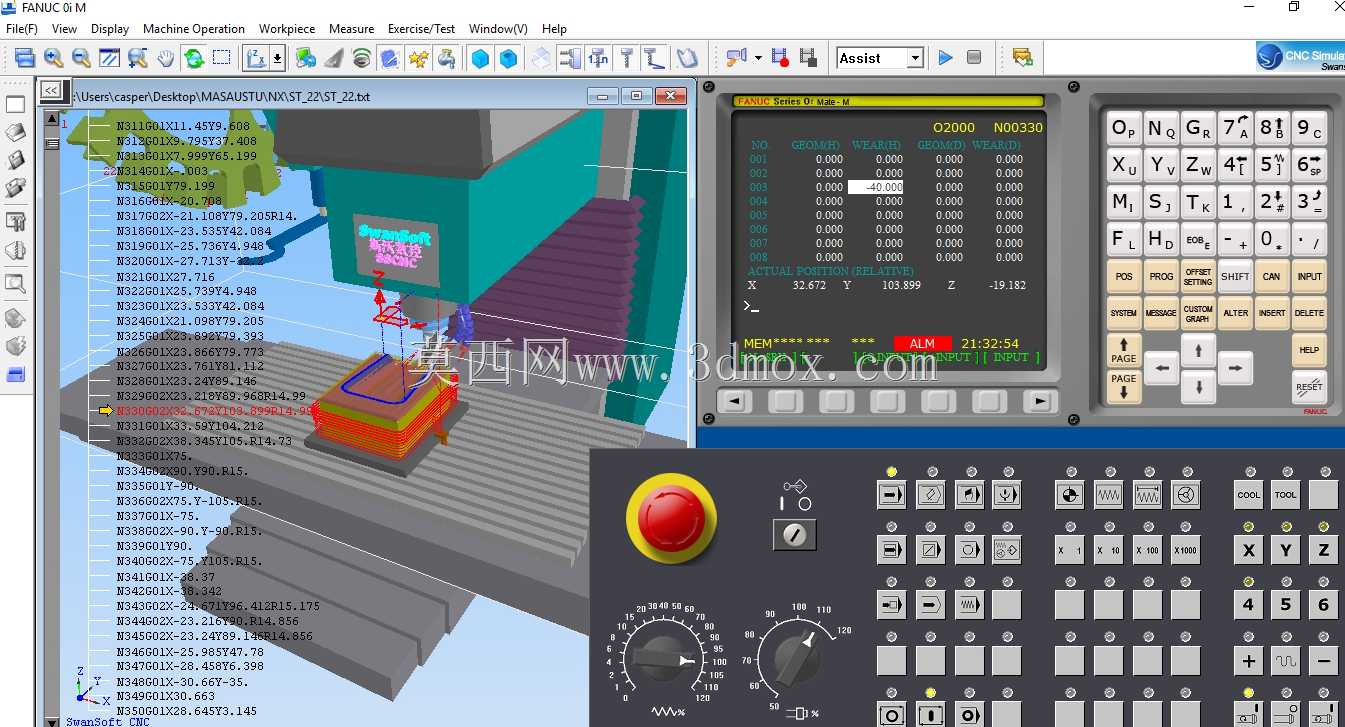Click the window layout icon at toolbar start

(x=25, y=58)
